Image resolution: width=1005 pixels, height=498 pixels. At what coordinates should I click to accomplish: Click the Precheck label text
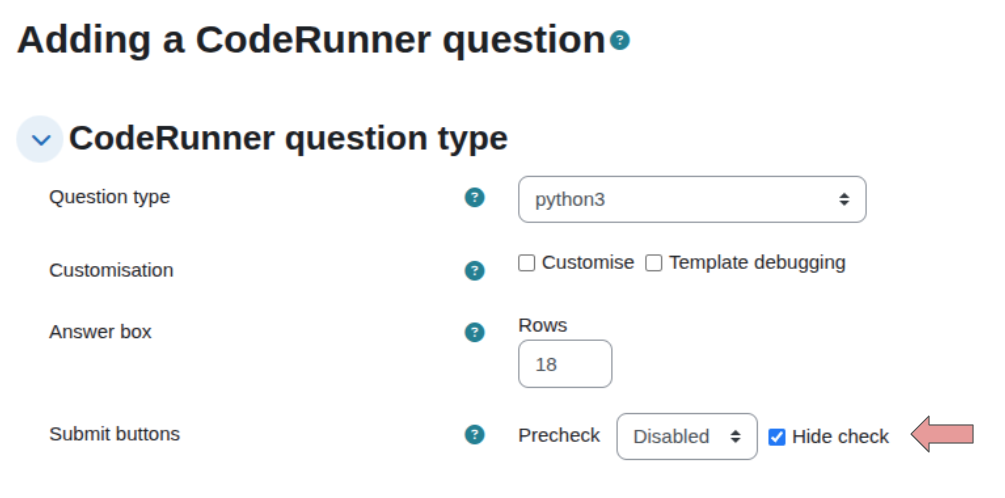coord(559,436)
